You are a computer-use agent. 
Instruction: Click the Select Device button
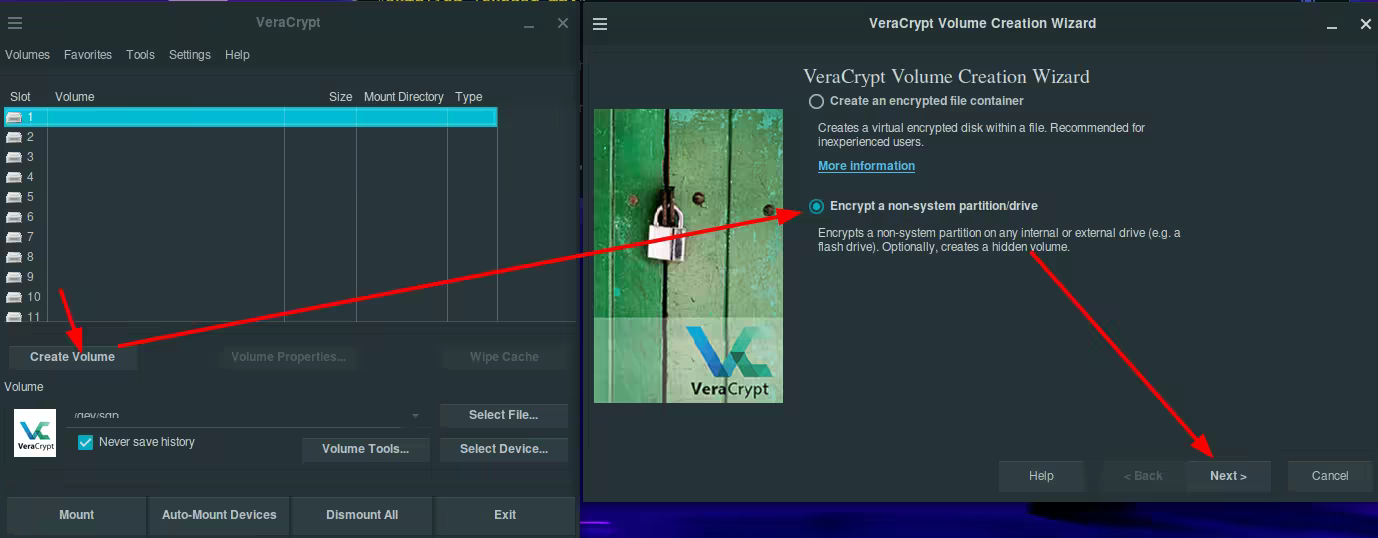pos(504,449)
